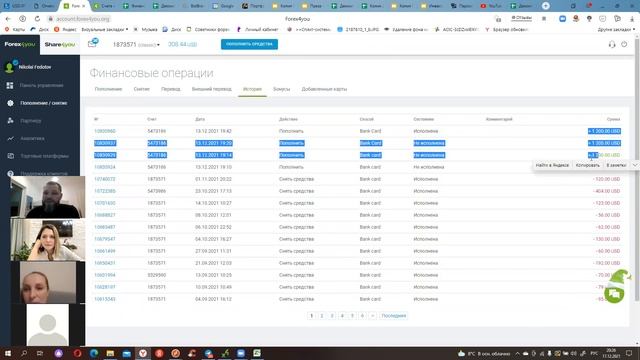Open Task View on taskbar
This screenshot has height=360, width=640.
coord(40,353)
